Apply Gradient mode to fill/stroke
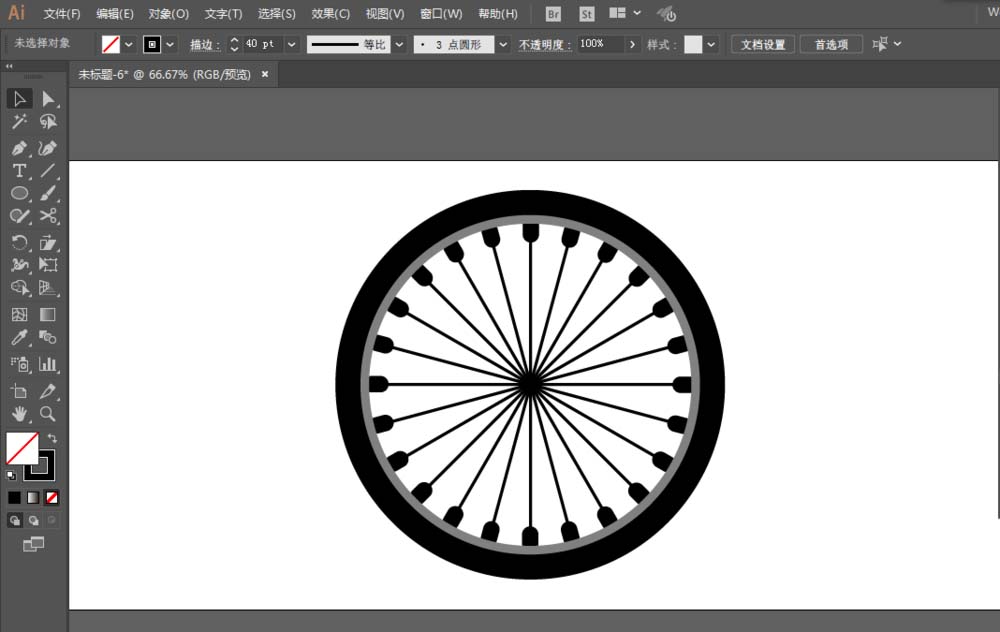 (33, 497)
